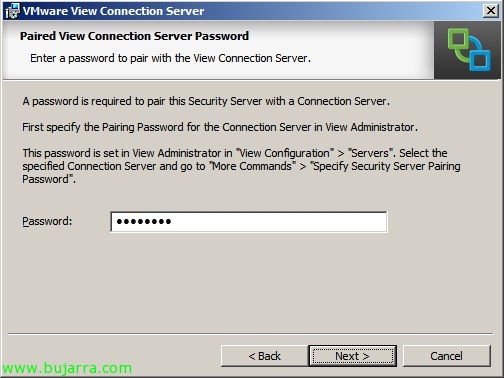
Task: Focus the Password input field
Action: pos(249,222)
